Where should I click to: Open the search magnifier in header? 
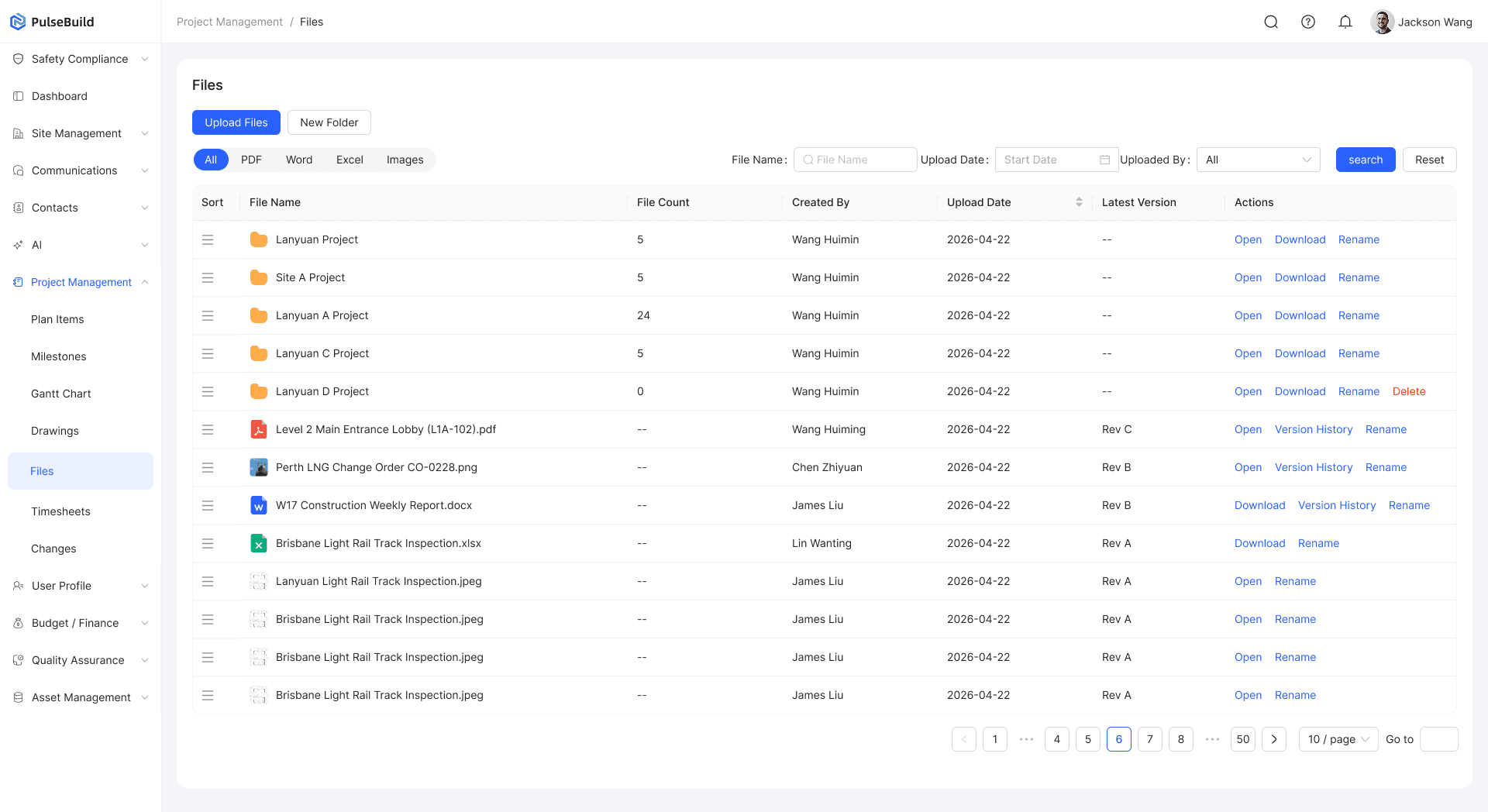(1271, 22)
